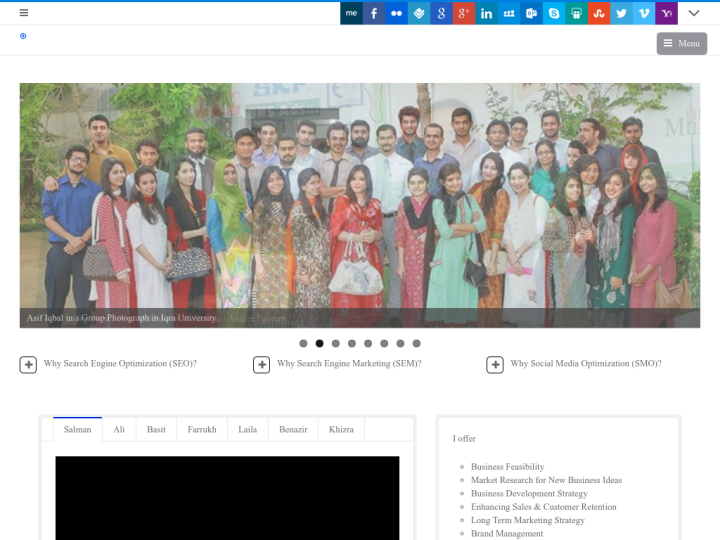Viewport: 720px width, 540px height.
Task: Expand Why Social Media Optimization (SMO)?
Action: coord(495,365)
